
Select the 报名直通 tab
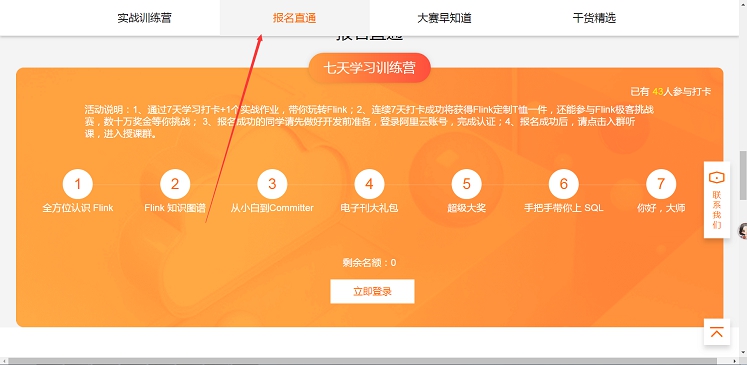(x=294, y=18)
